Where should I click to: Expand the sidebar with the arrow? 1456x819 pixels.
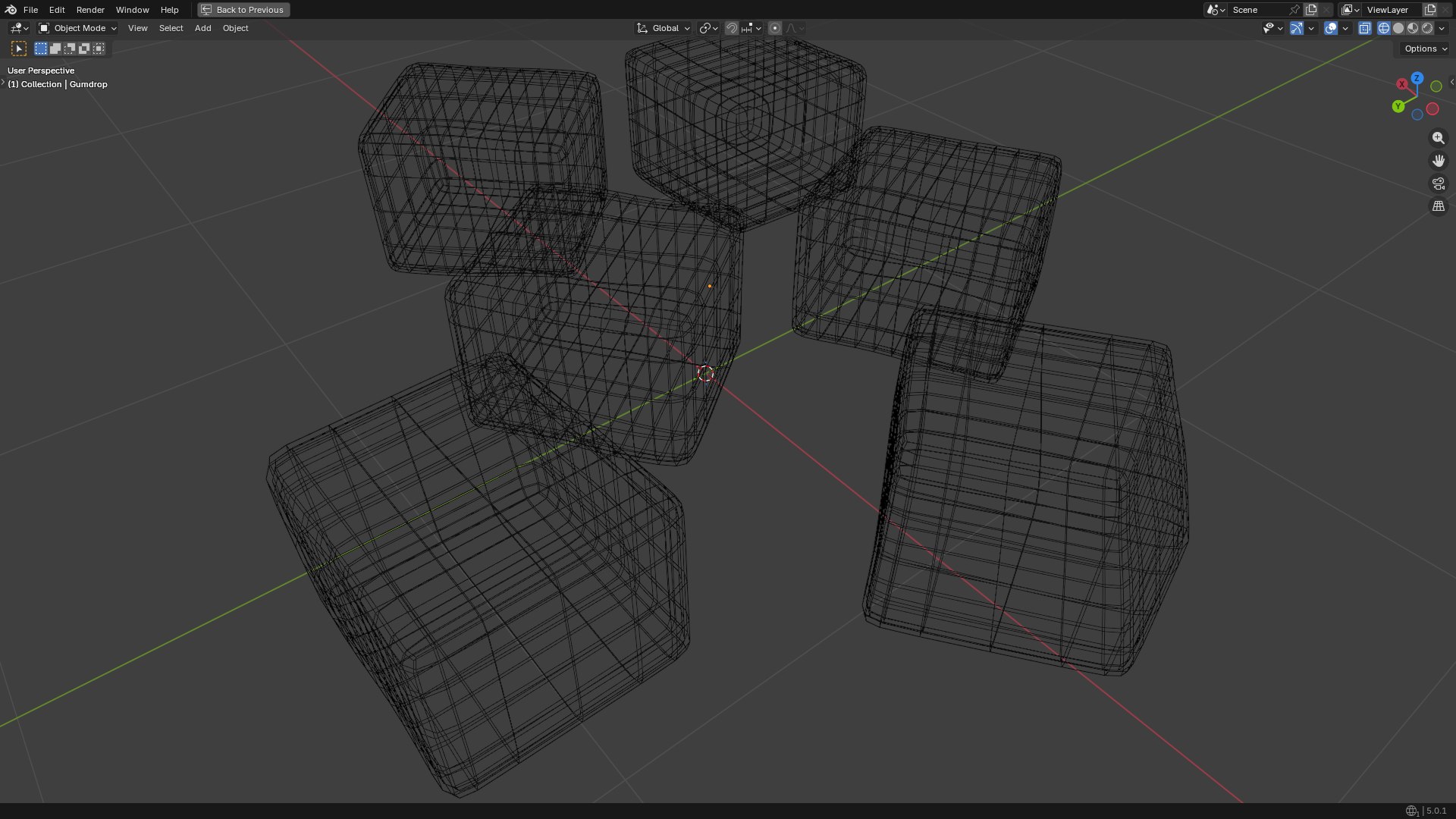1451,82
